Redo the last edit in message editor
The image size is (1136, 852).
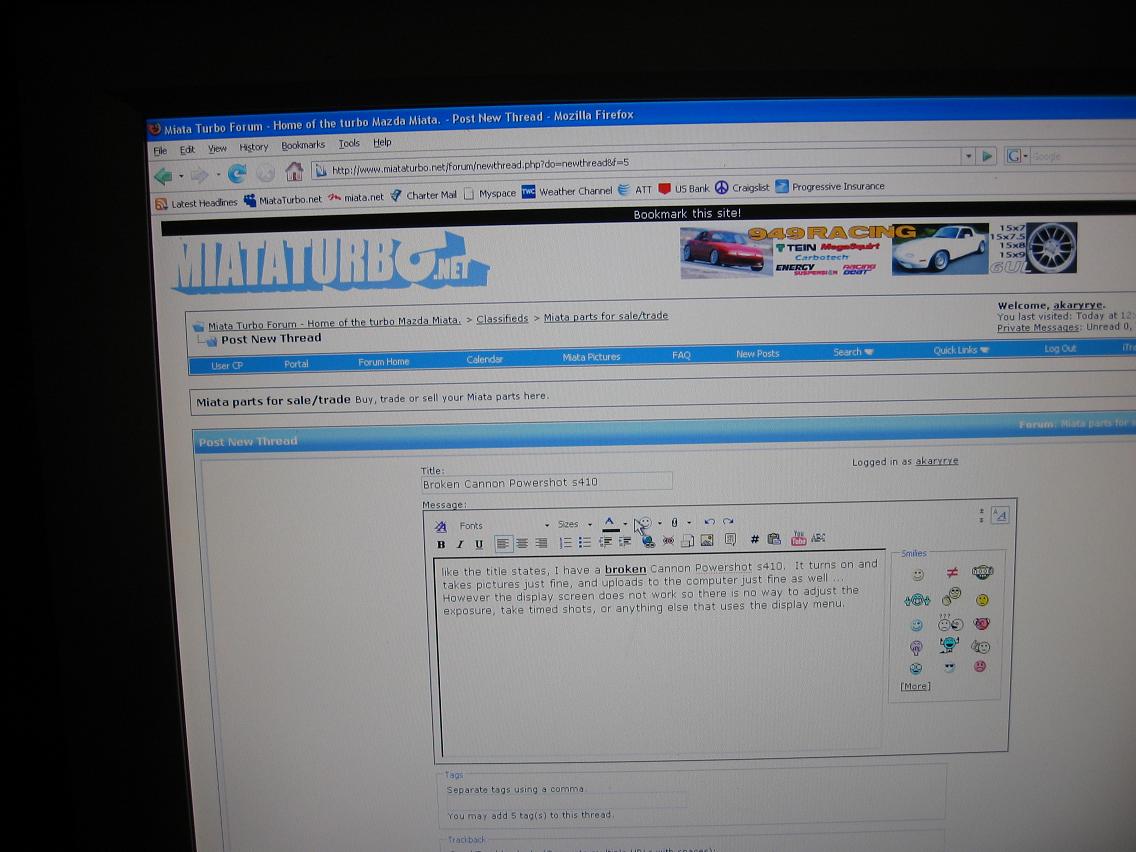(x=728, y=522)
